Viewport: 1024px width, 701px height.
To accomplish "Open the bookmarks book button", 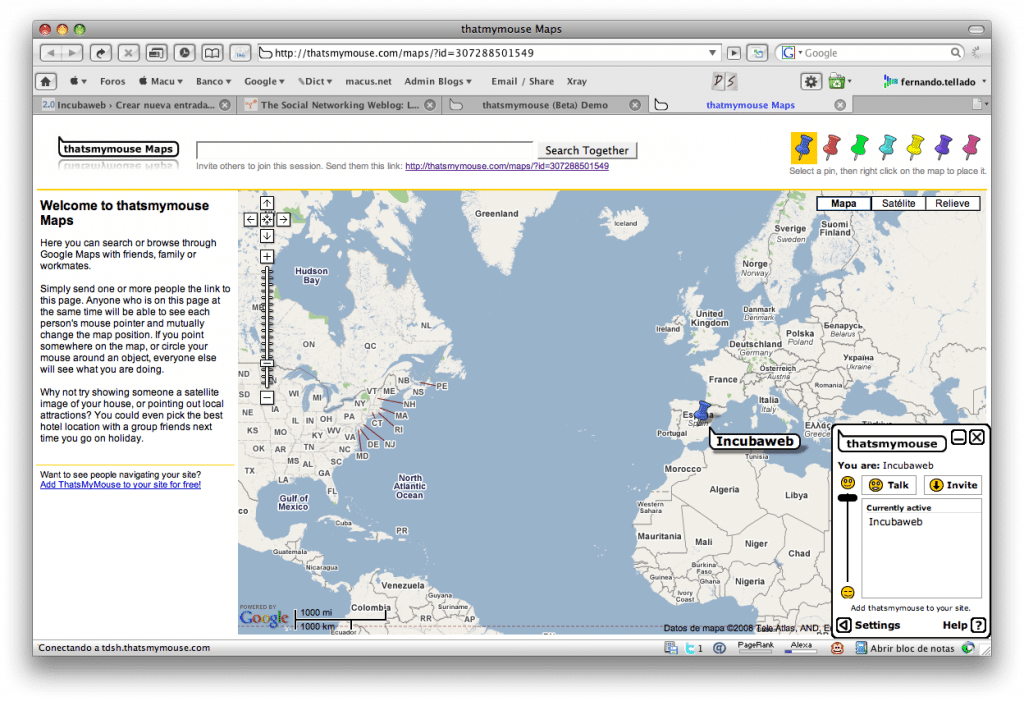I will click(212, 53).
